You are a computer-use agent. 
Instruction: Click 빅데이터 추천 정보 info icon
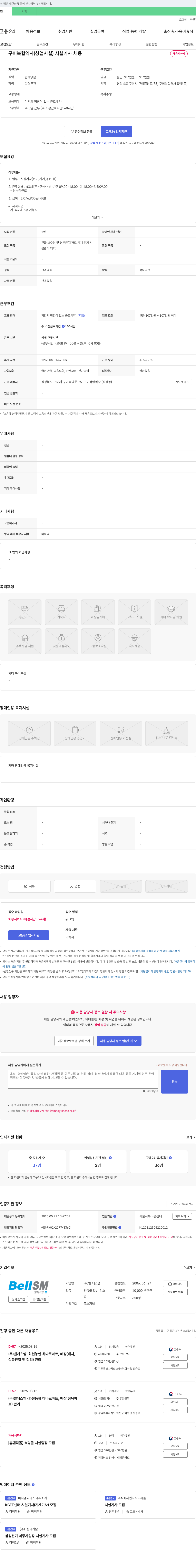[33, 1485]
